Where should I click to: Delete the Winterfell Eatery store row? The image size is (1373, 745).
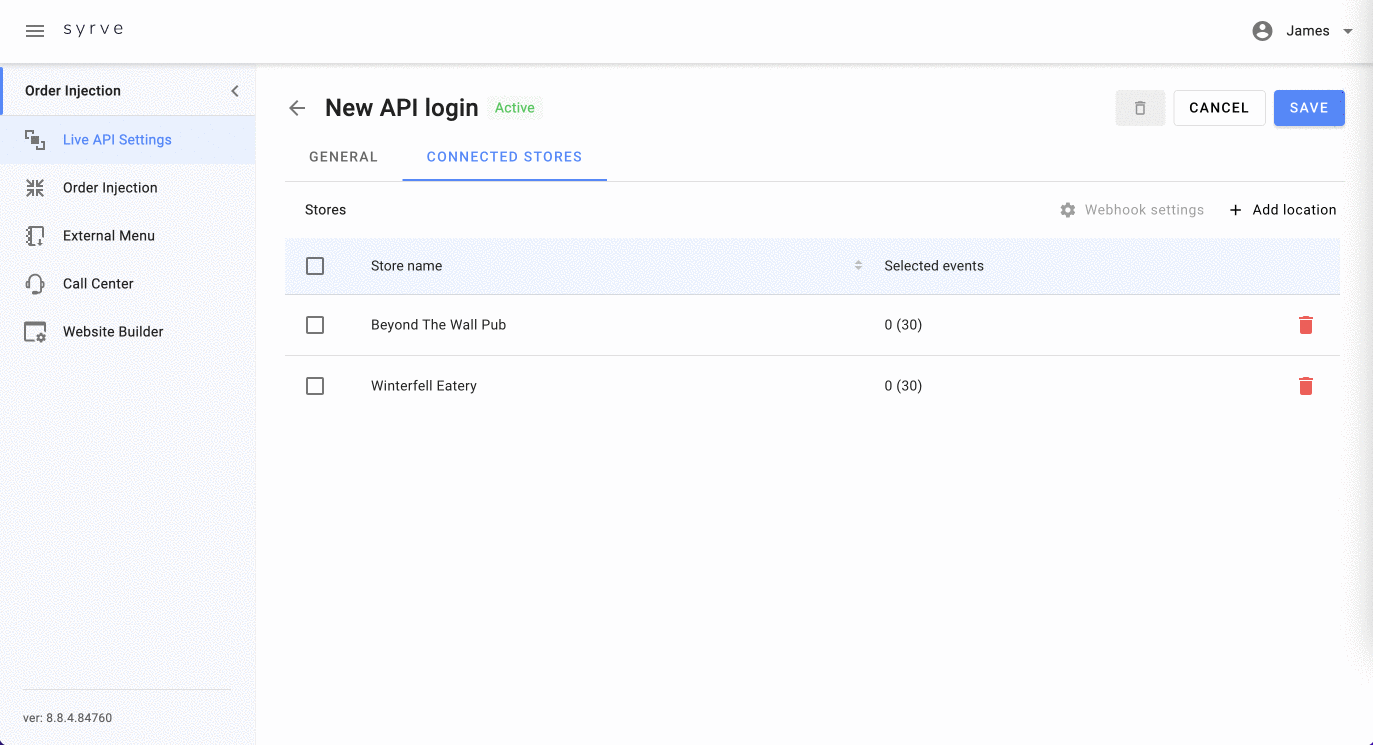1305,386
